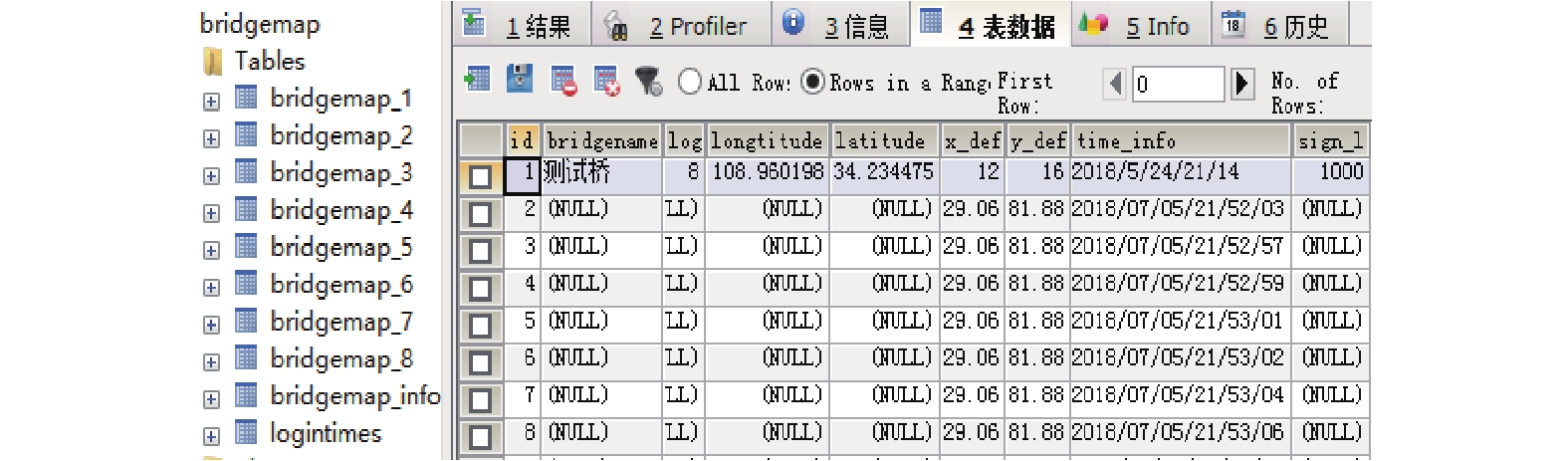The width and height of the screenshot is (1568, 461).
Task: Expand the bridgemap_1 table node
Action: click(211, 102)
